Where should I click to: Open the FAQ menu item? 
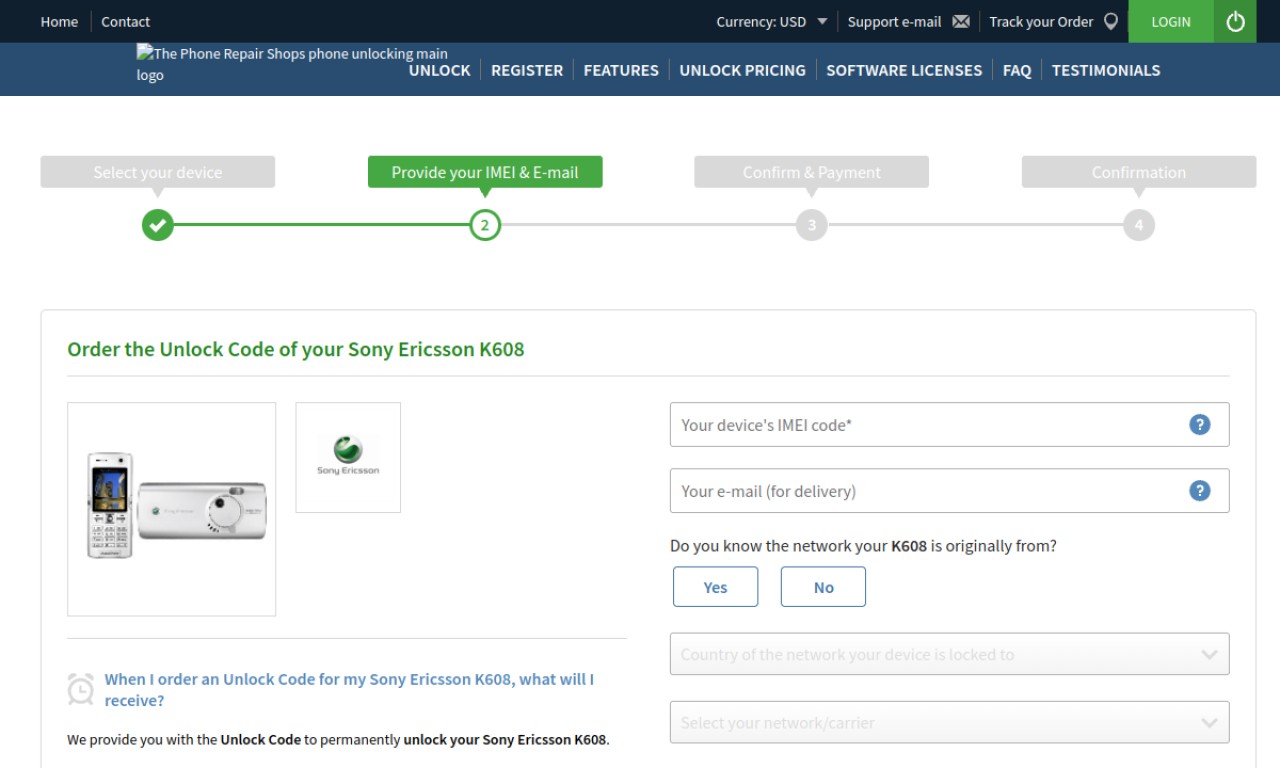[x=1017, y=70]
